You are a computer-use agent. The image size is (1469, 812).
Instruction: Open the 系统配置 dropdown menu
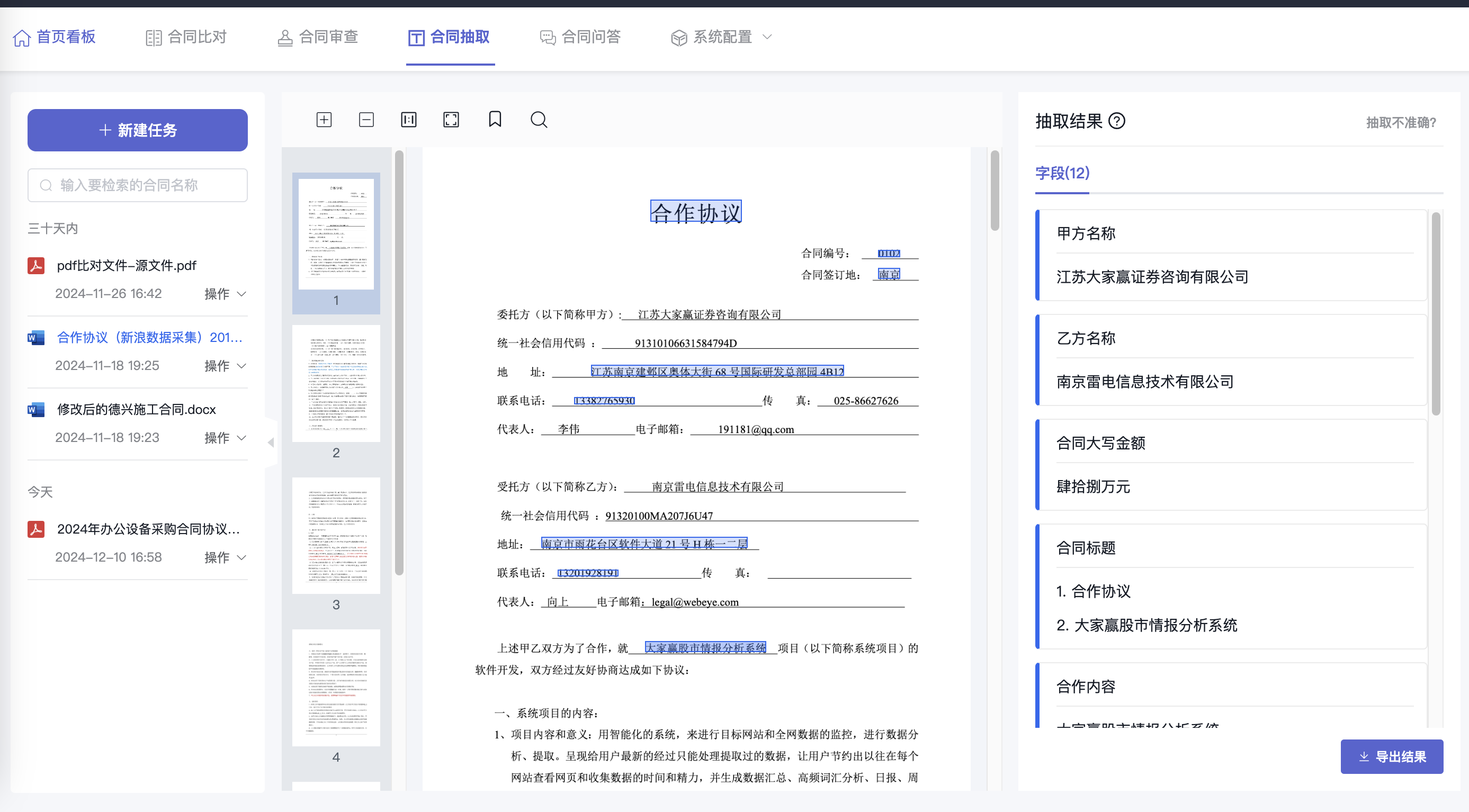point(722,37)
